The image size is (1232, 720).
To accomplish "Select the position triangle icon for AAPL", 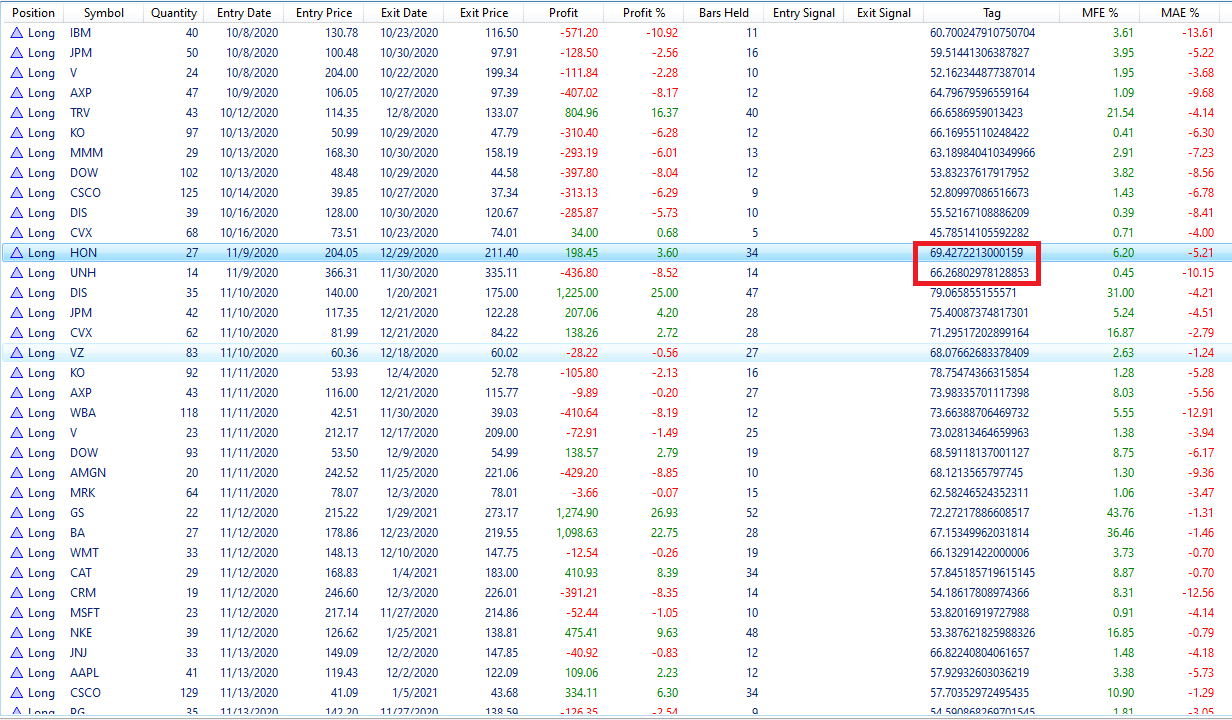I will (16, 673).
